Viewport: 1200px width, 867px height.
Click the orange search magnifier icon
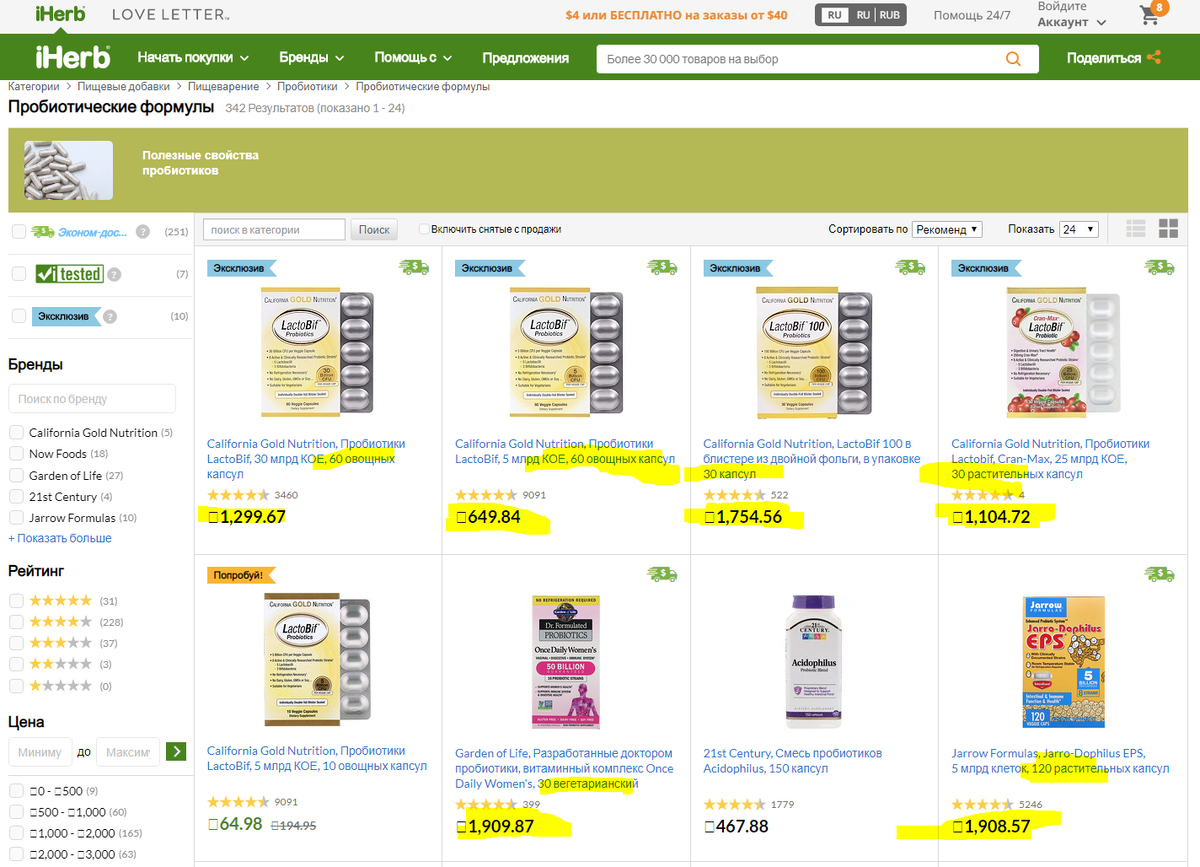point(1015,59)
